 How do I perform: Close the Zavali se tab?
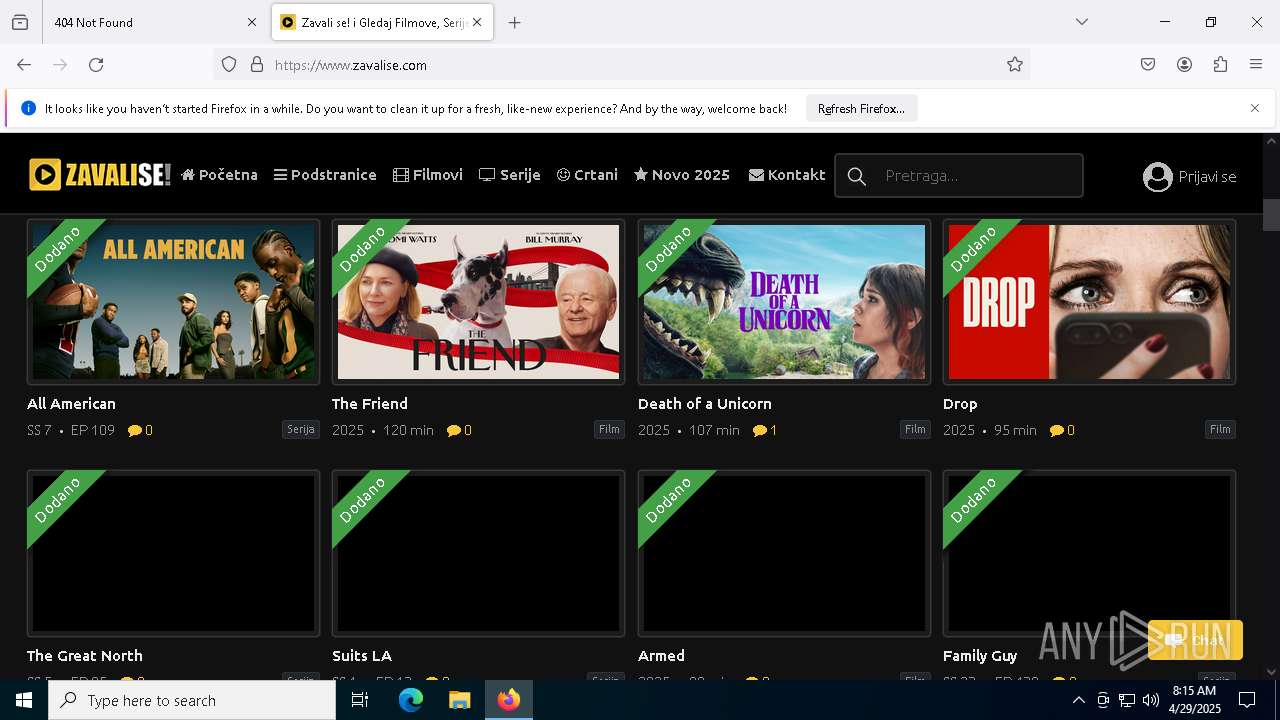pyautogui.click(x=477, y=22)
